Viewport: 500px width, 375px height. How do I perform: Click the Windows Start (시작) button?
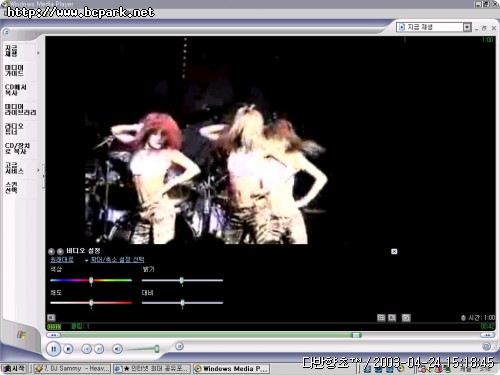[x=14, y=368]
